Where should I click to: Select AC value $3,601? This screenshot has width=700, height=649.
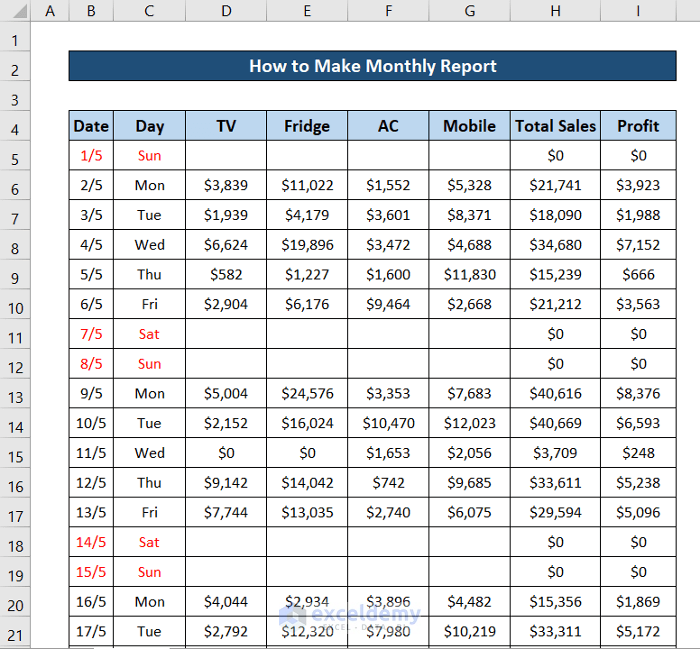click(388, 215)
